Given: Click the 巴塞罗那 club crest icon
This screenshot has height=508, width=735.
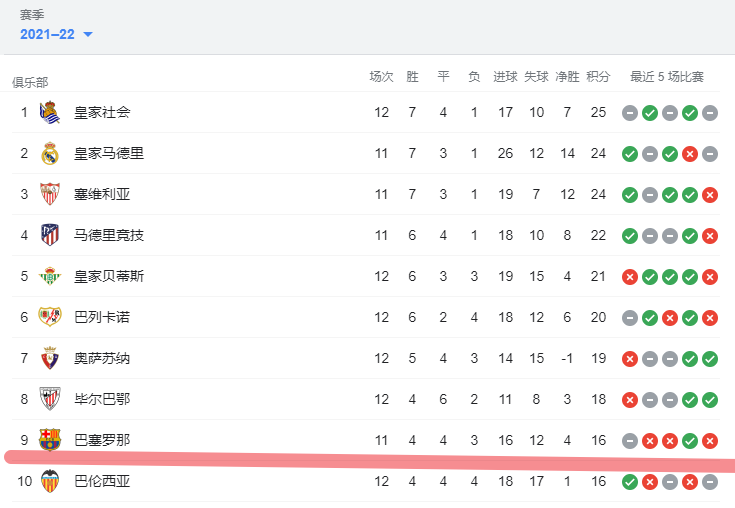Looking at the screenshot, I should [50, 440].
